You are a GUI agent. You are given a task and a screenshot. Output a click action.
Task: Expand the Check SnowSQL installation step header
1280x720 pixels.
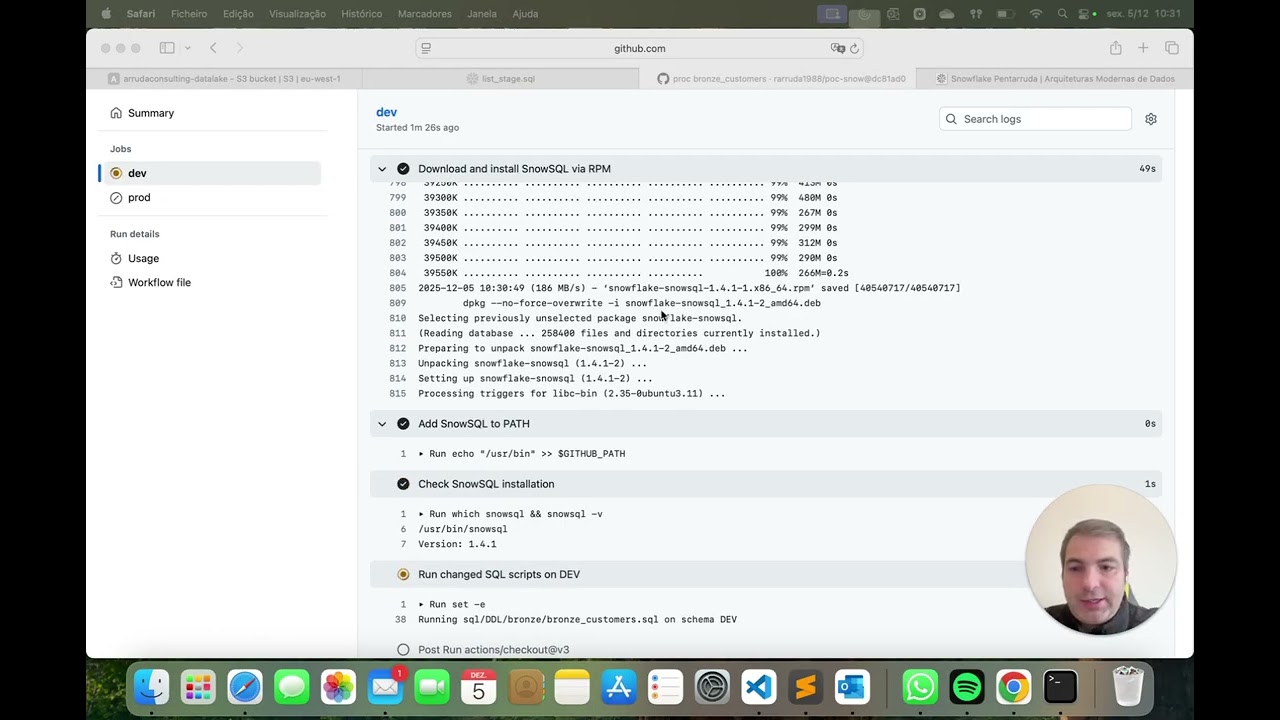coord(766,484)
